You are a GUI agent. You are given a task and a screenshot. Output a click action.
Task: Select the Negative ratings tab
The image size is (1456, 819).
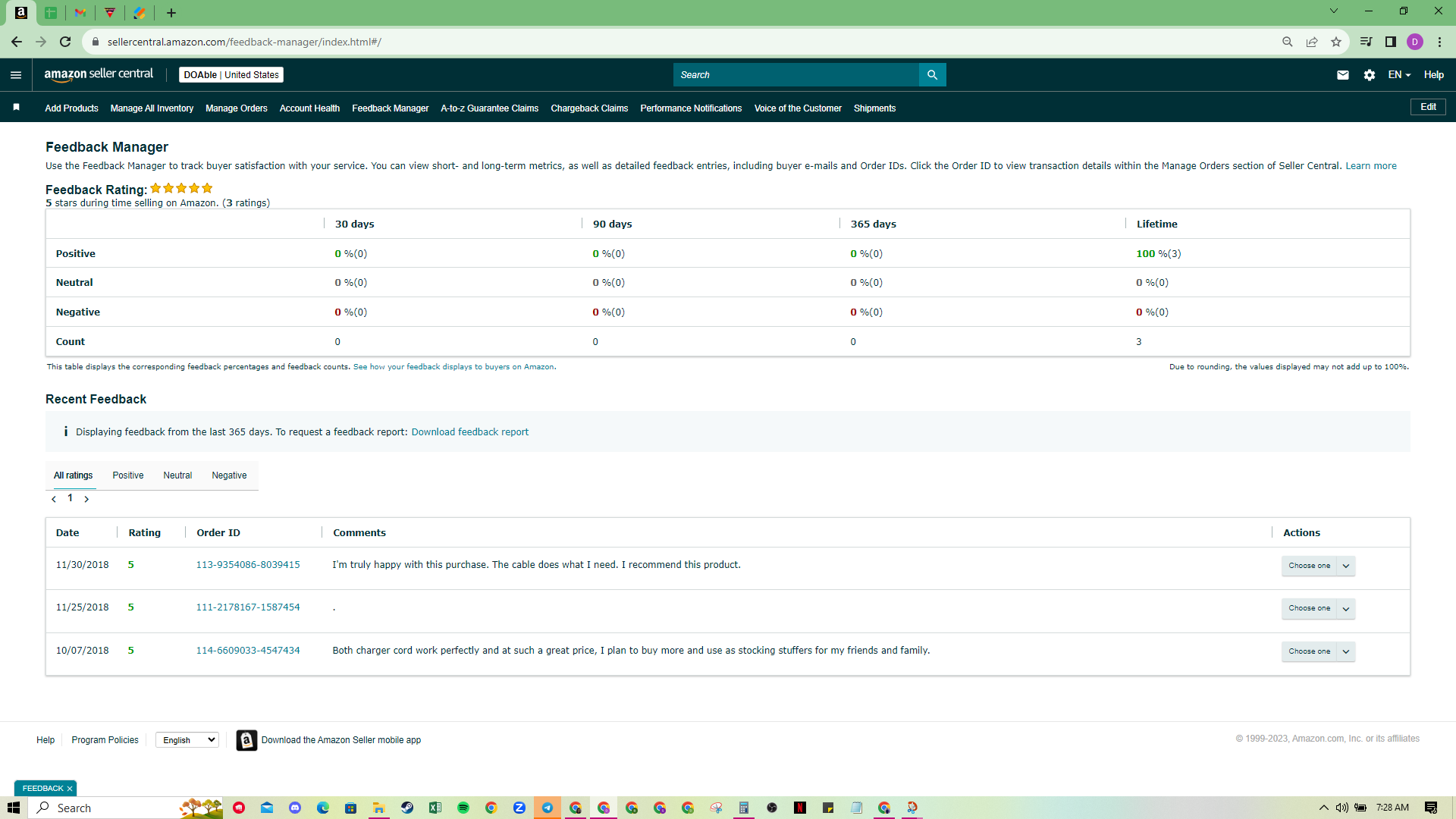coord(229,475)
